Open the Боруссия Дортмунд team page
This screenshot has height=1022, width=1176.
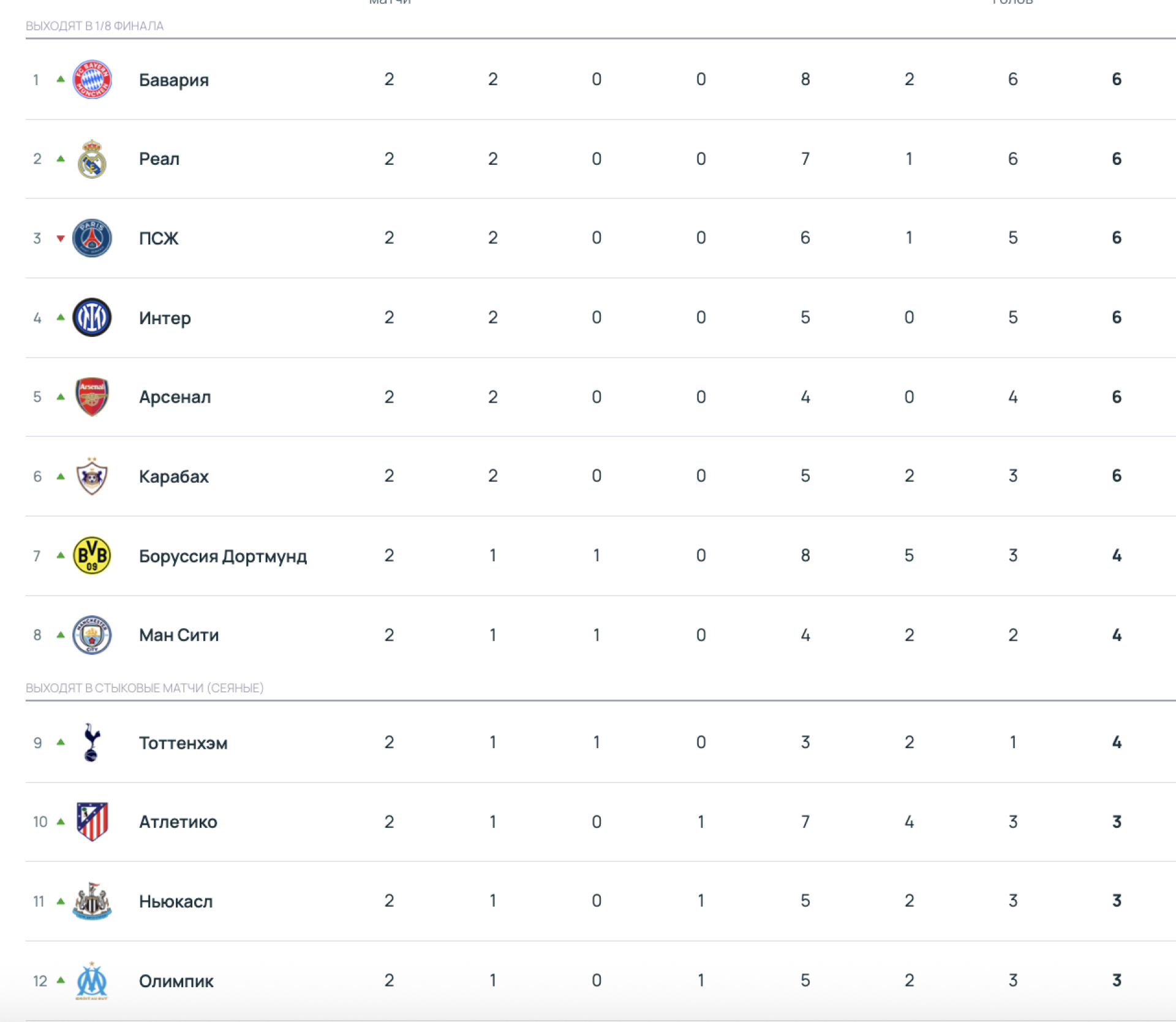click(223, 556)
